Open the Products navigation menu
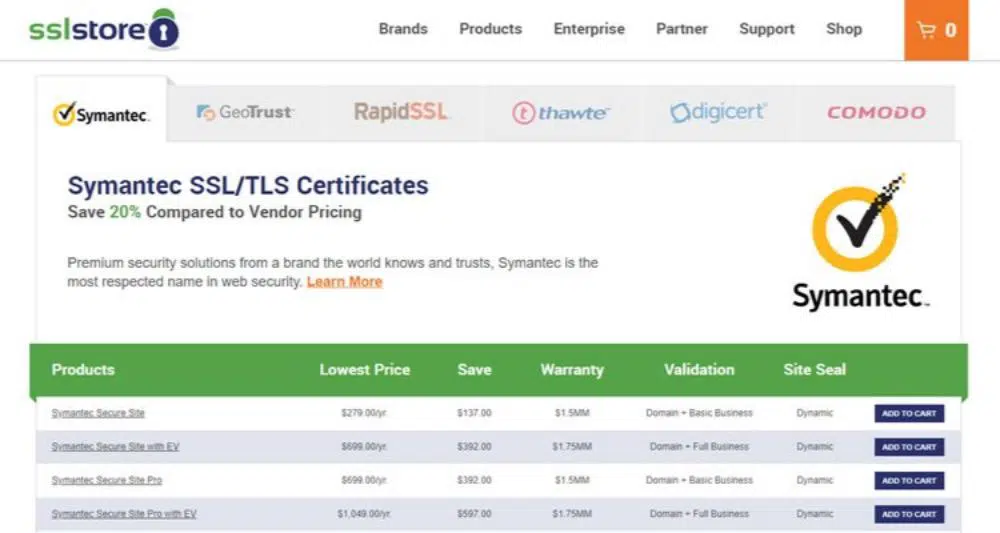Image resolution: width=1000 pixels, height=533 pixels. 490,29
